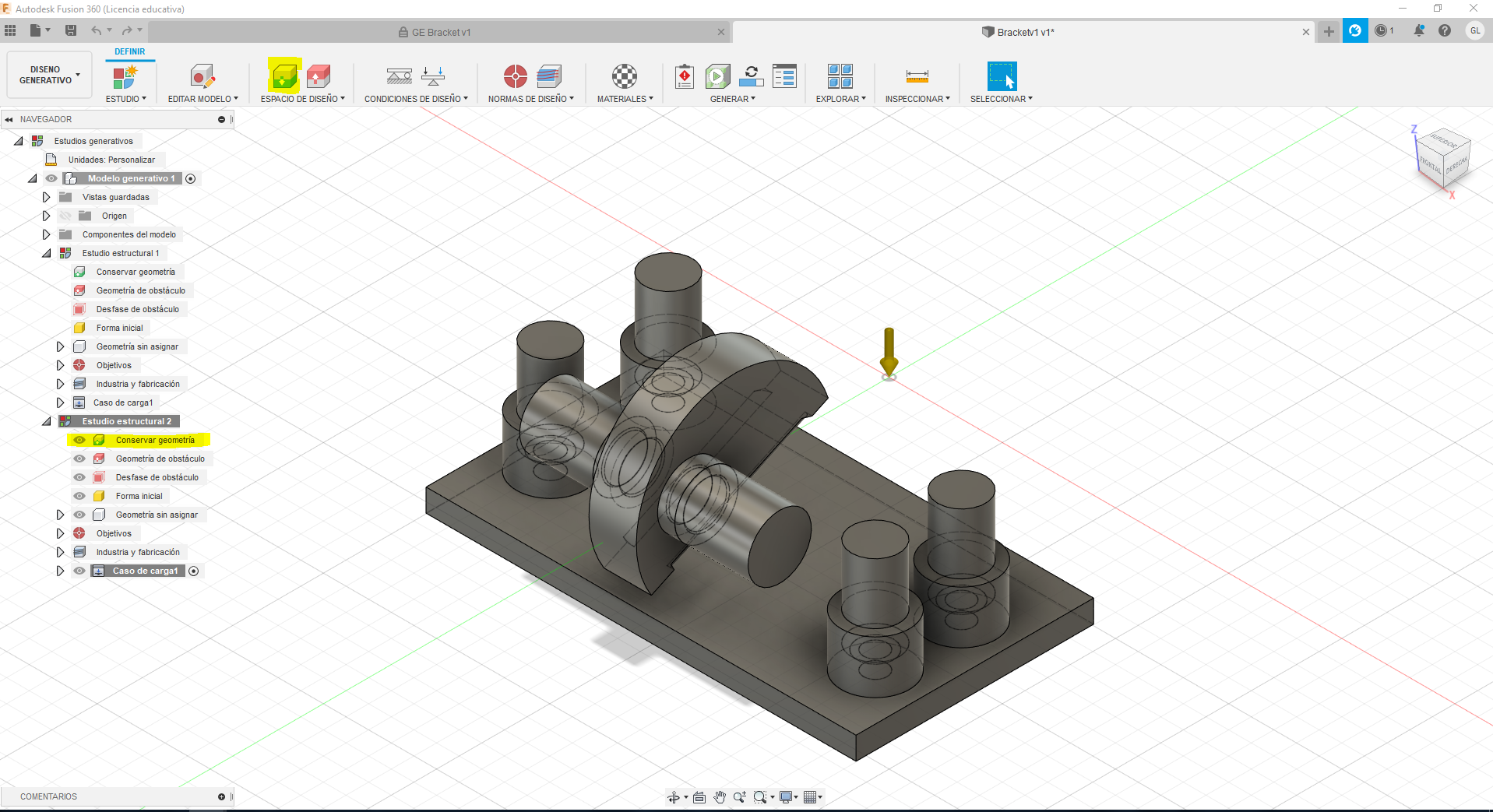Click the ViewCube orientation cube
This screenshot has width=1493, height=812.
click(x=1442, y=158)
